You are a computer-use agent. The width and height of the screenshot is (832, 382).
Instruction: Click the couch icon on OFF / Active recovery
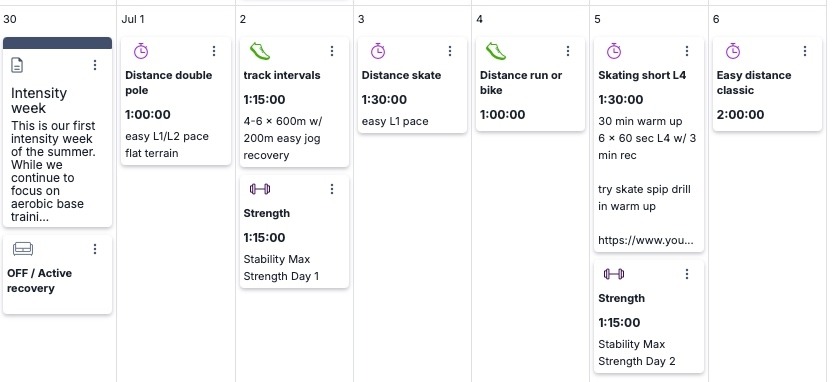(x=23, y=249)
